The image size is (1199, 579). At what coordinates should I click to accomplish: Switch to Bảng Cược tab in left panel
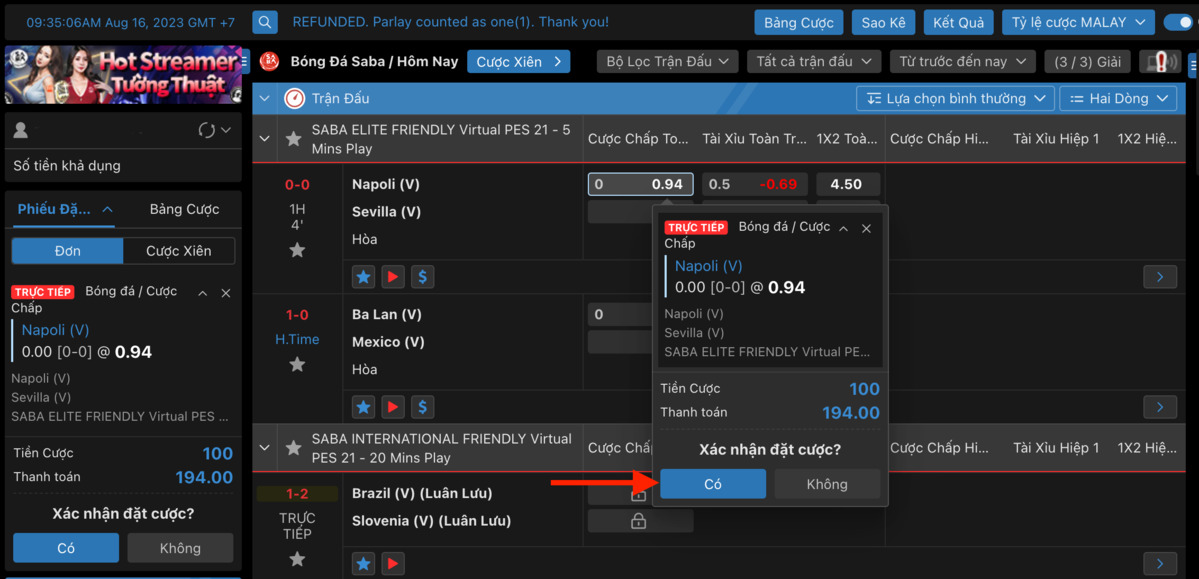[x=184, y=209]
